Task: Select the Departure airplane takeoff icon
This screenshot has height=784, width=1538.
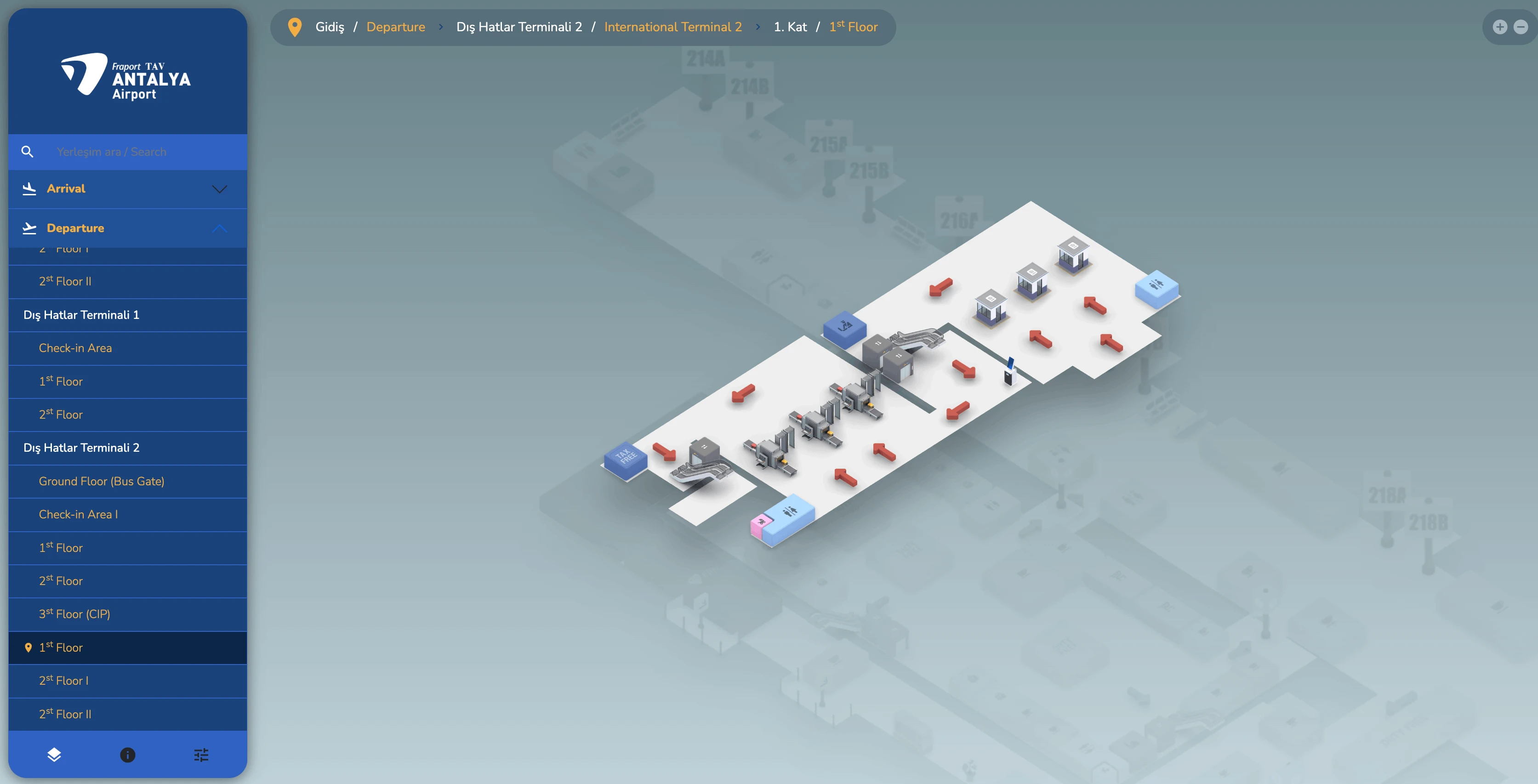Action: coord(29,227)
